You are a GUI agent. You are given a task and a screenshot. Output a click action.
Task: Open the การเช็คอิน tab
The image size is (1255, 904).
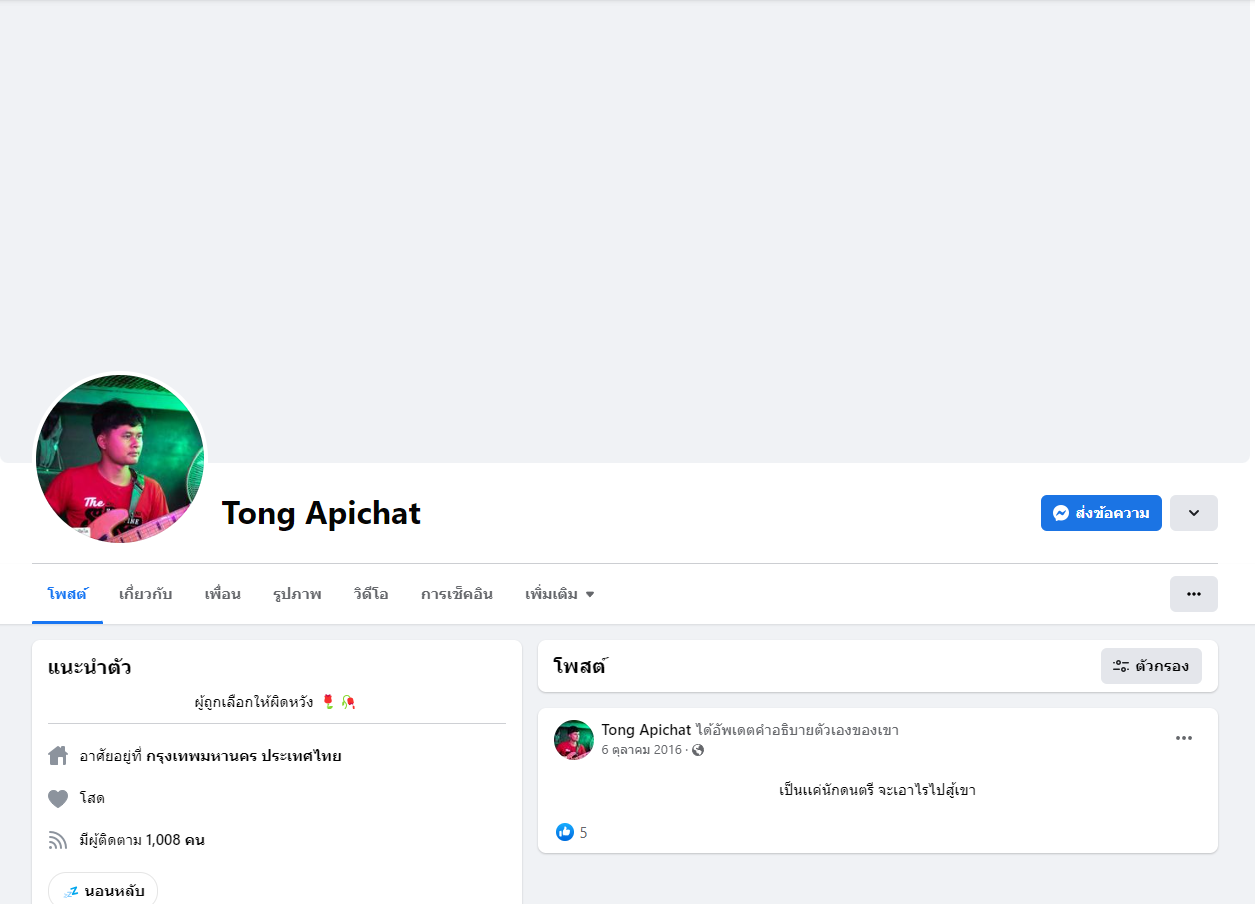tap(456, 594)
